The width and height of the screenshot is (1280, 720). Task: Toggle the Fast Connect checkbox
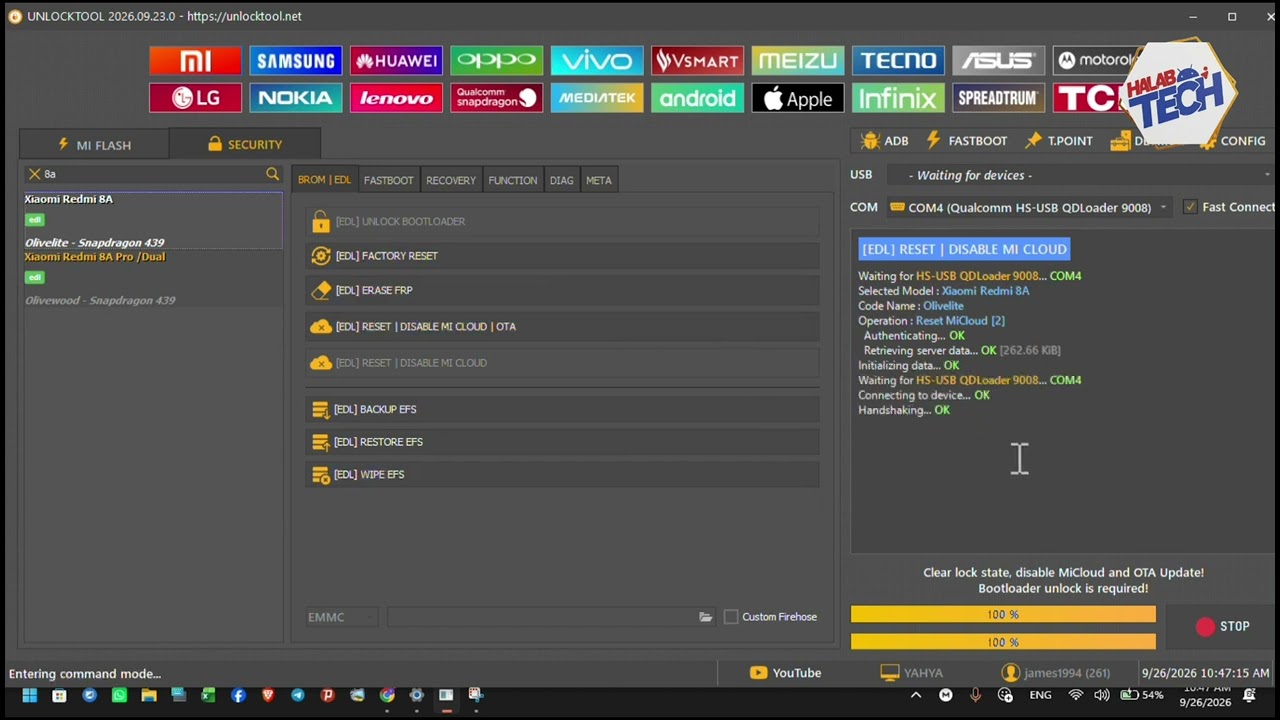click(1190, 207)
